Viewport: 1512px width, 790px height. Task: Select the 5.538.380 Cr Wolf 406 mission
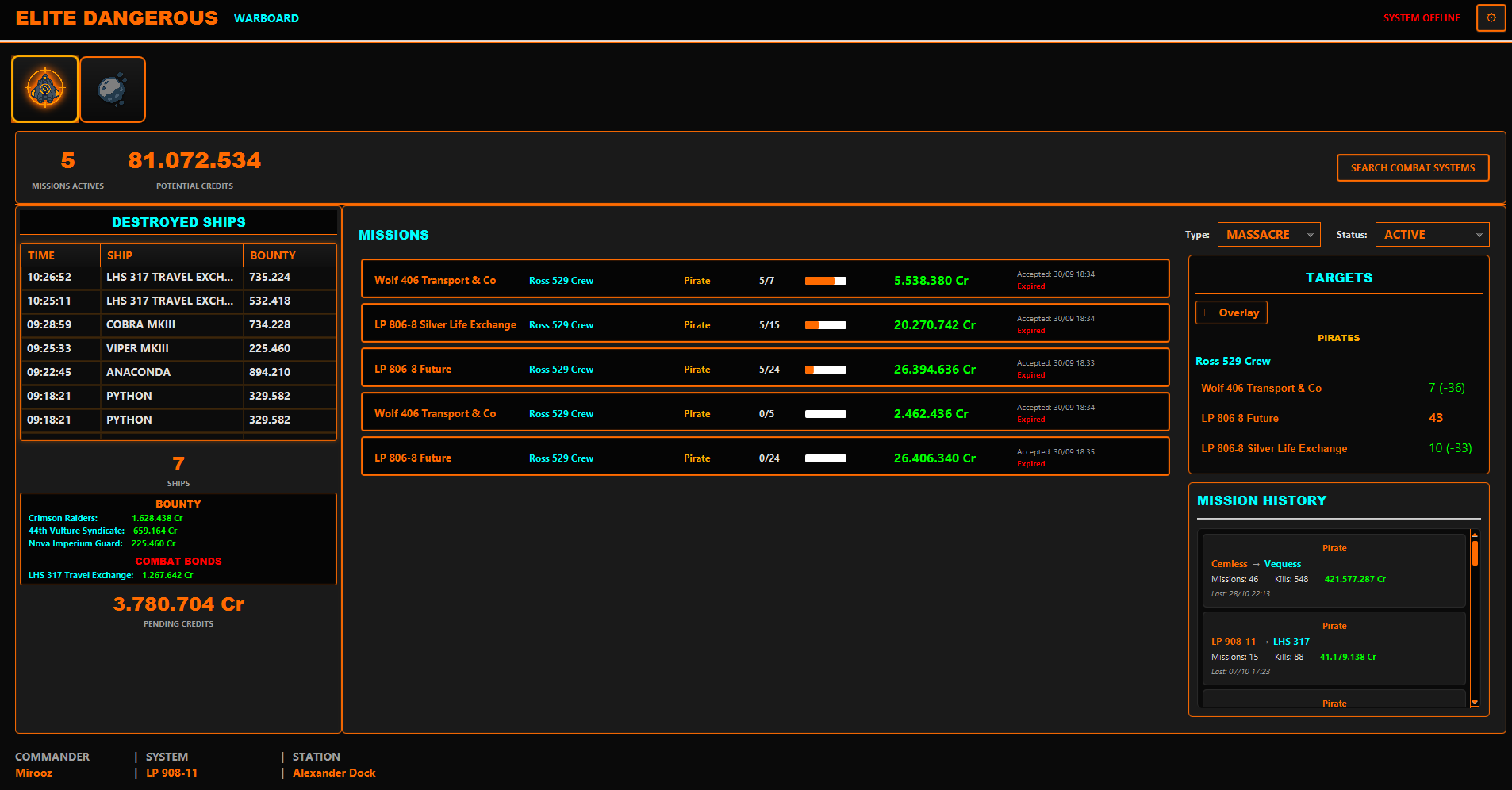click(765, 278)
